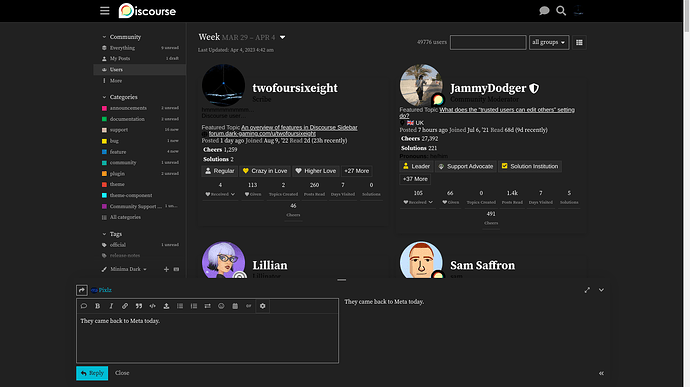Open the documentation category
Screen dimensions: 690x387
[140, 119]
